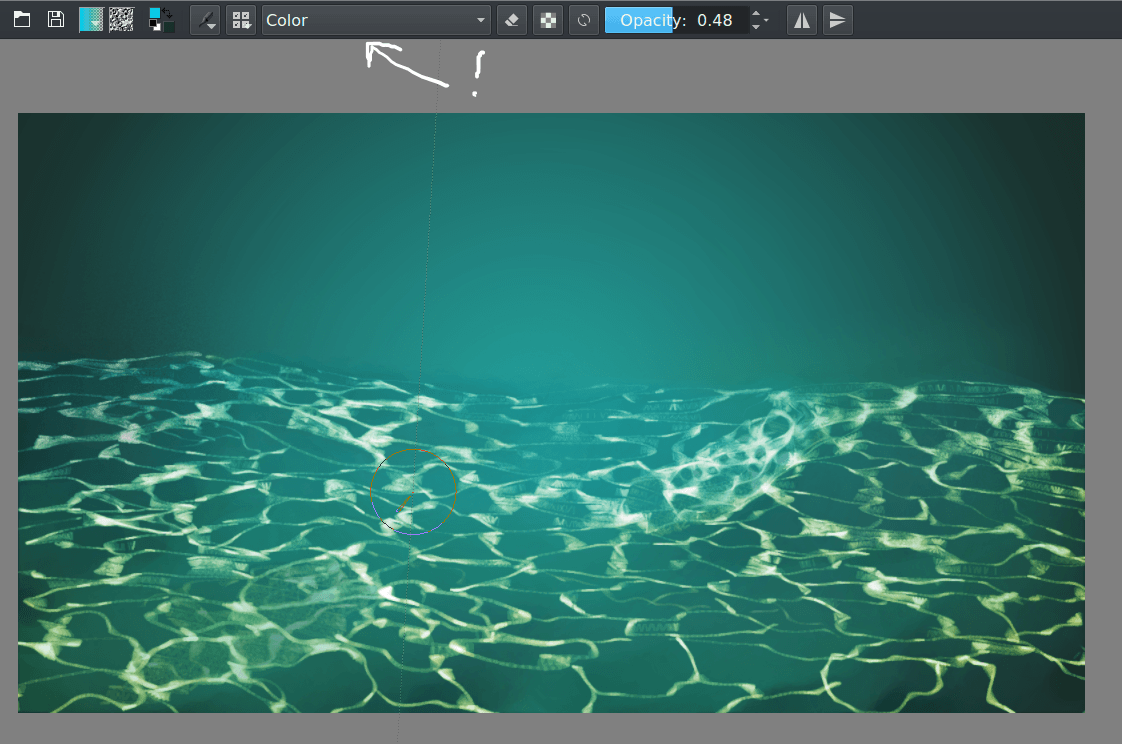The image size is (1122, 744).
Task: Toggle horizontal brush mirroring
Action: tap(801, 19)
